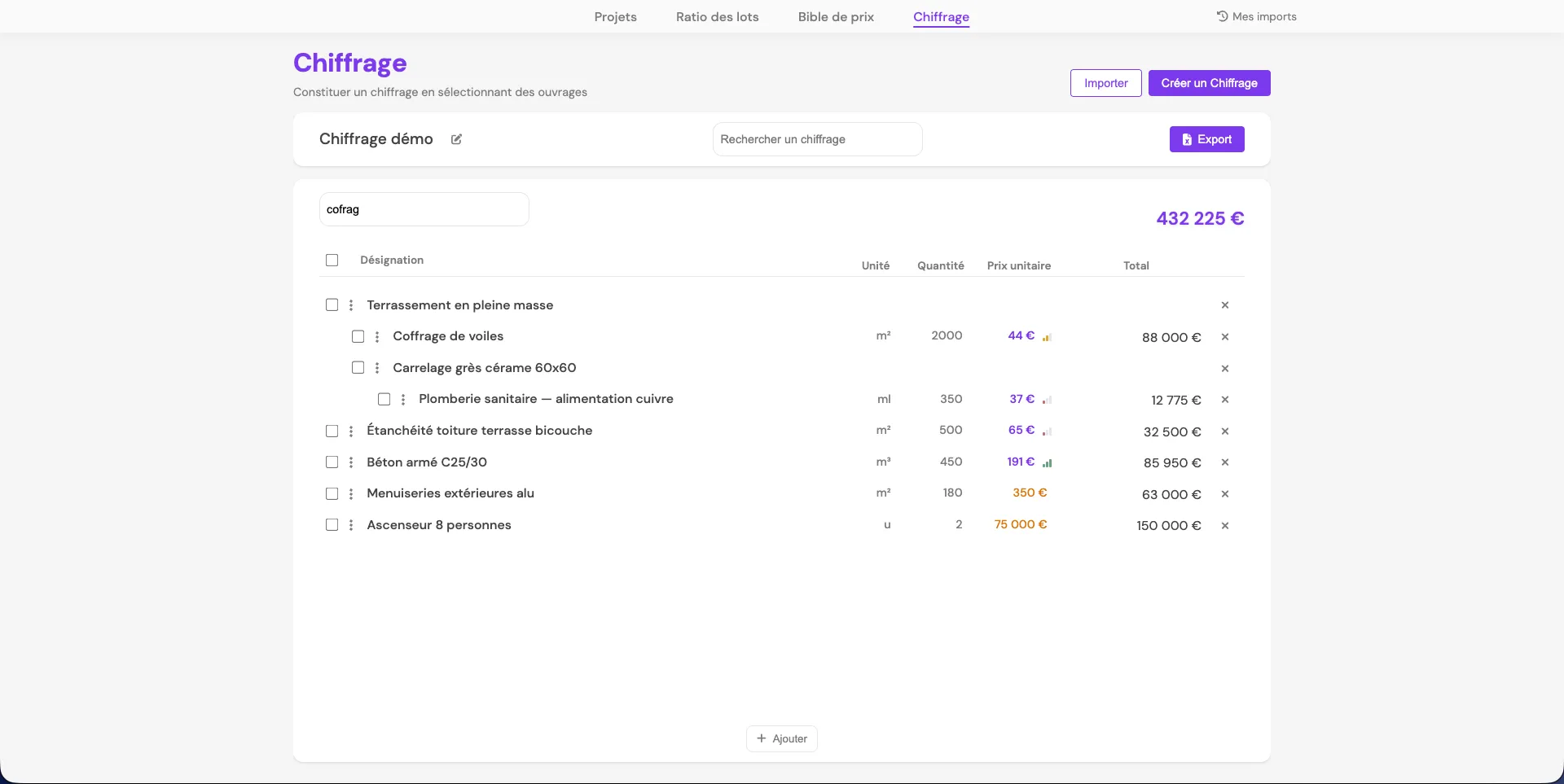Click the filter field containing cofrag
Viewport: 1564px width, 784px height.
(424, 209)
